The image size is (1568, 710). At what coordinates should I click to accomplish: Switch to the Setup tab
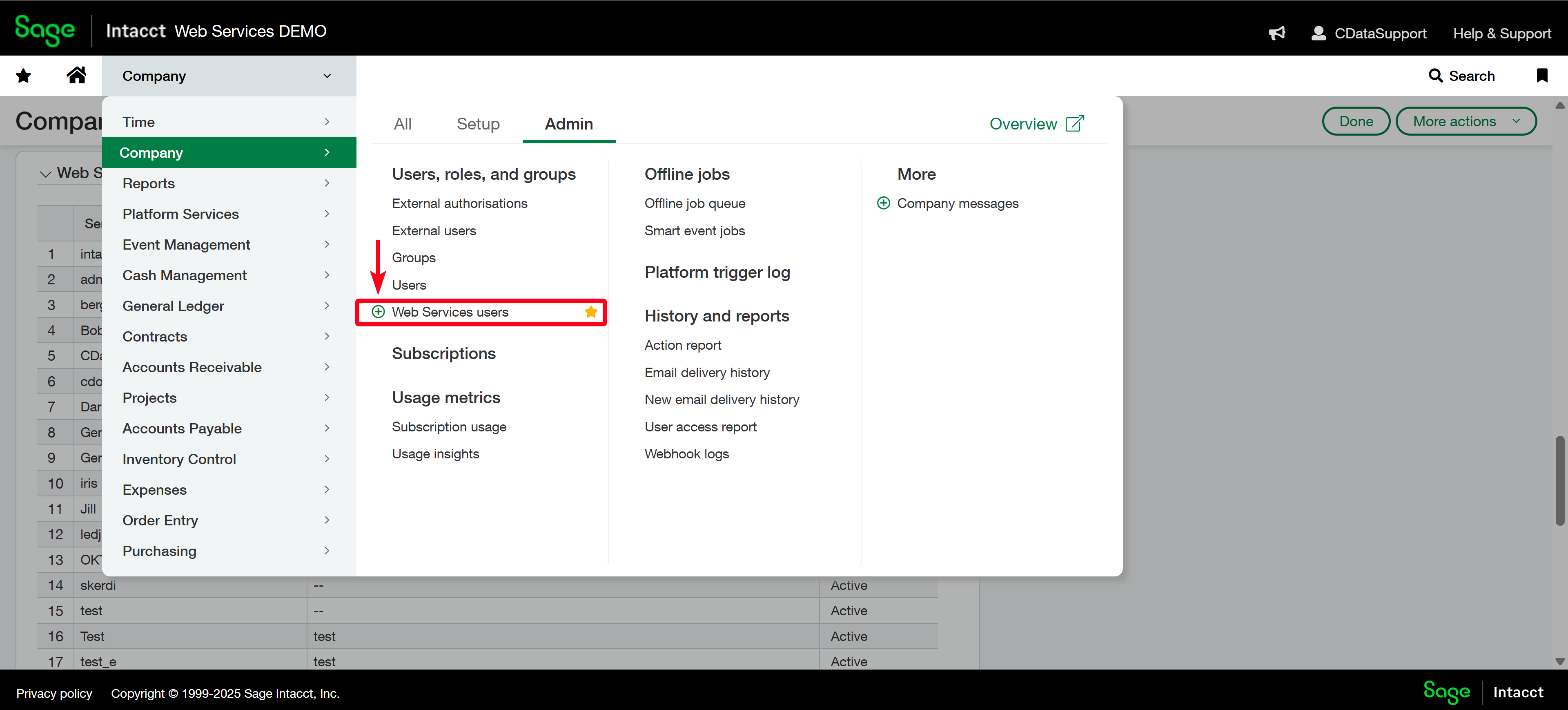pyautogui.click(x=478, y=124)
